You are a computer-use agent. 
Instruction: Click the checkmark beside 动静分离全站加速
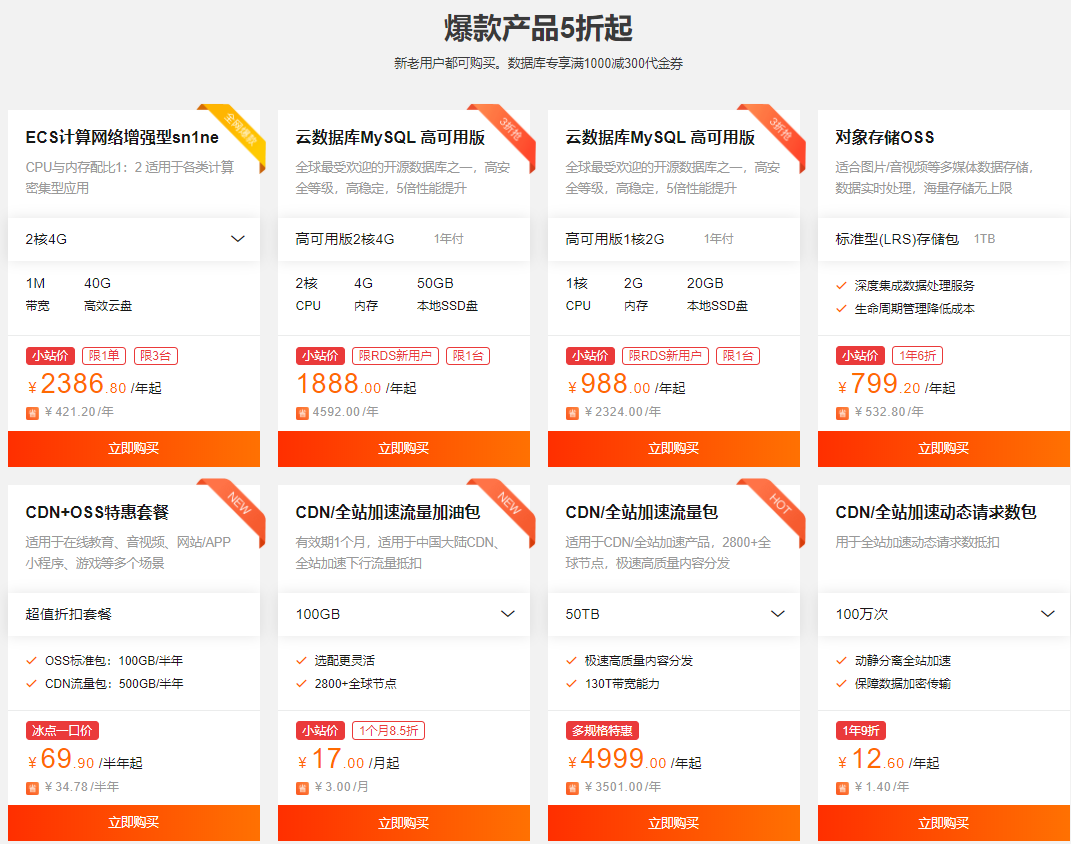pos(842,661)
